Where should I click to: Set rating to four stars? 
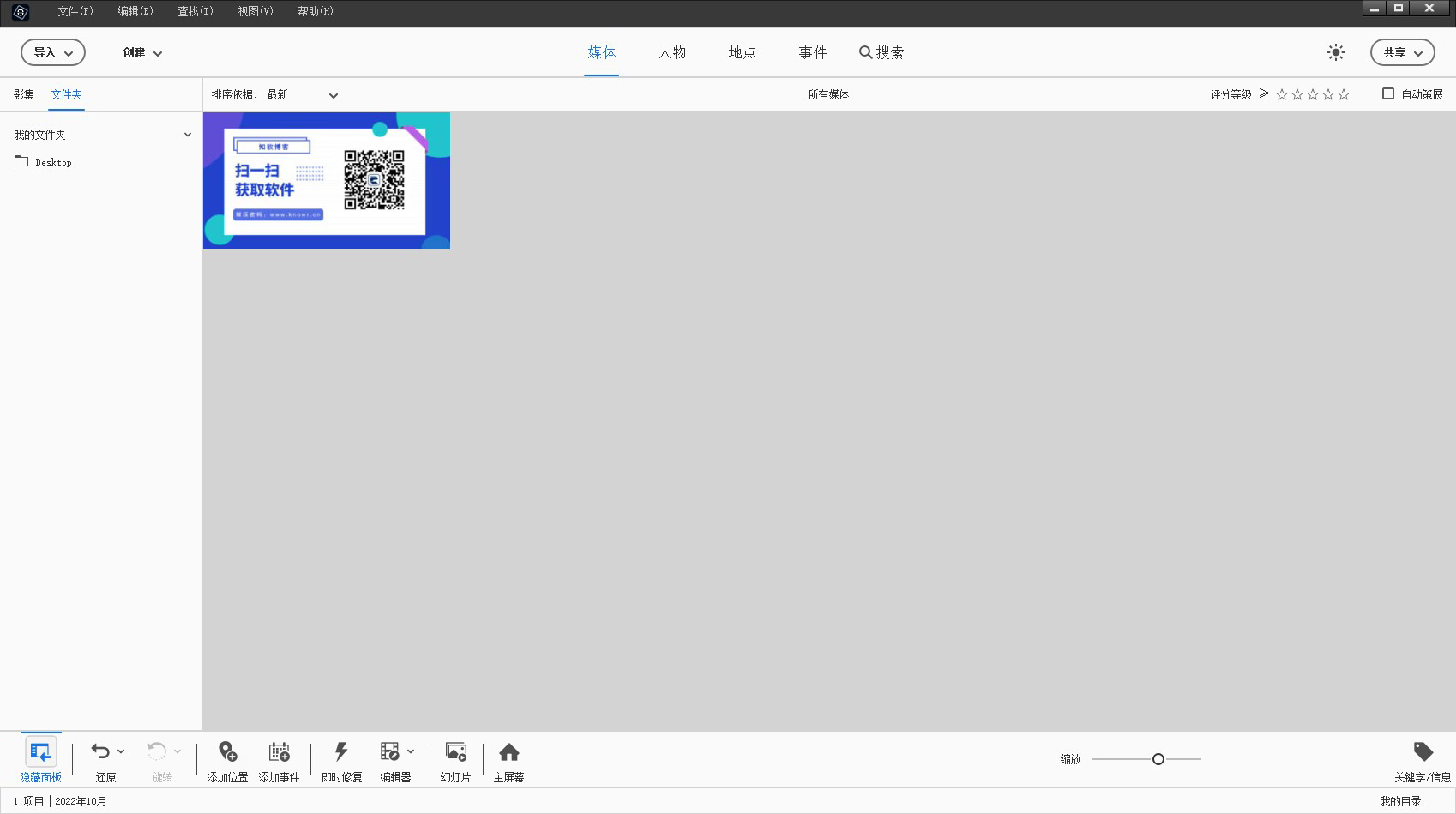pos(1328,94)
